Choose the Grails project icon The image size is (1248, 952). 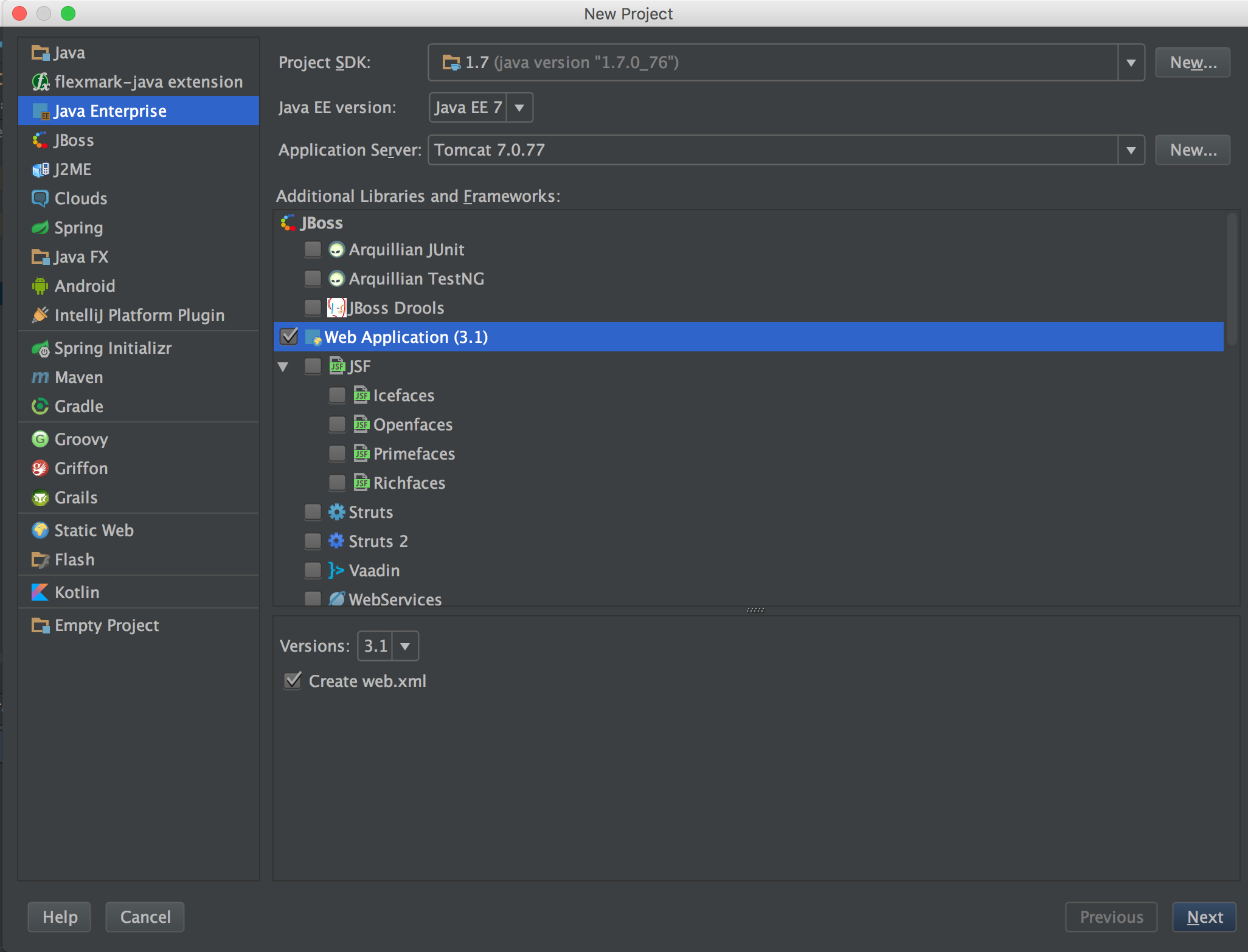click(40, 498)
